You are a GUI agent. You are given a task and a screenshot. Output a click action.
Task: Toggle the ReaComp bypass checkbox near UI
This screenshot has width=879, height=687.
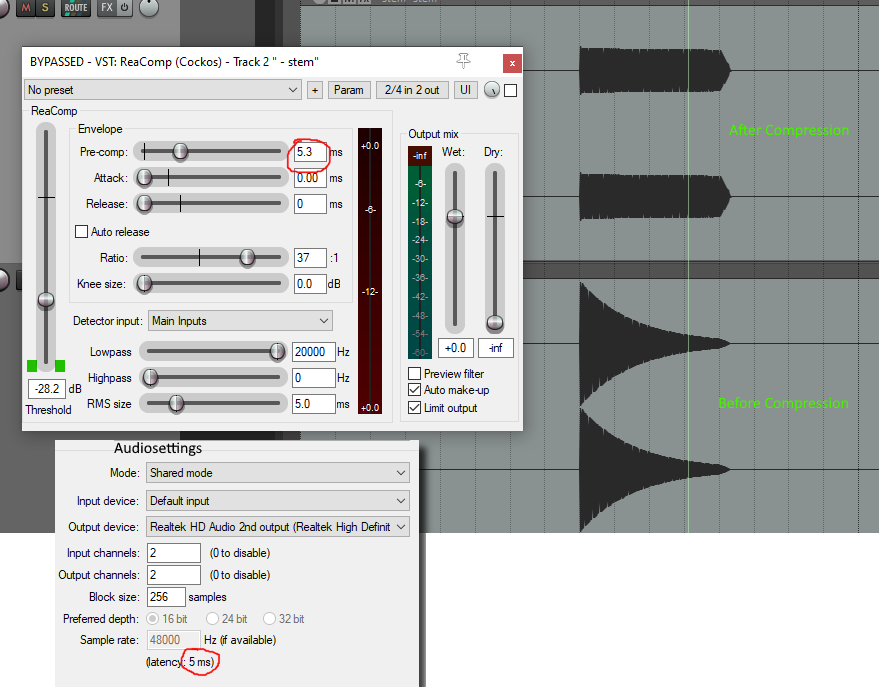511,90
